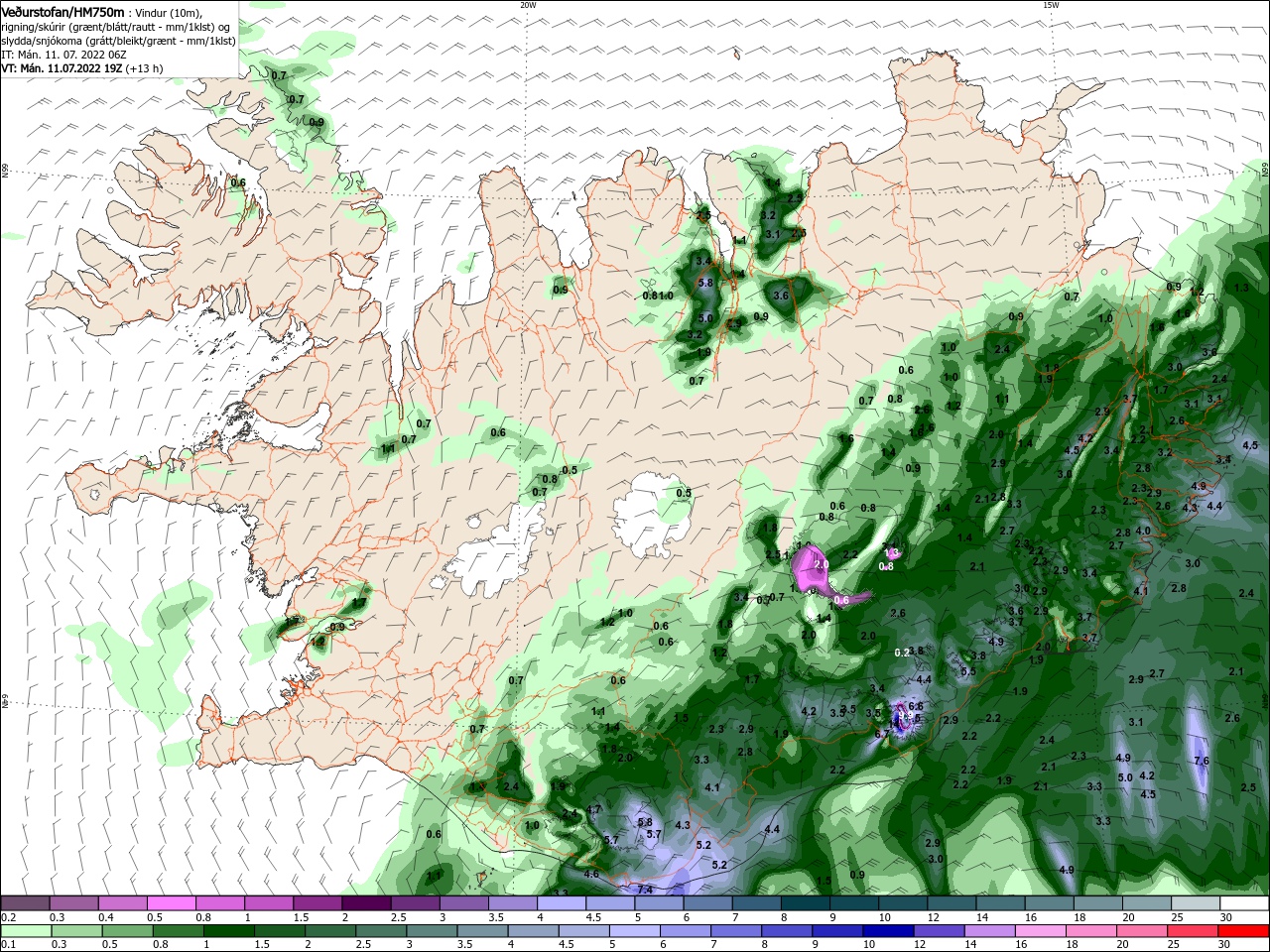Viewport: 1270px width, 952px height.
Task: Click the 6.6 precipitation value on the map
Action: click(x=916, y=706)
